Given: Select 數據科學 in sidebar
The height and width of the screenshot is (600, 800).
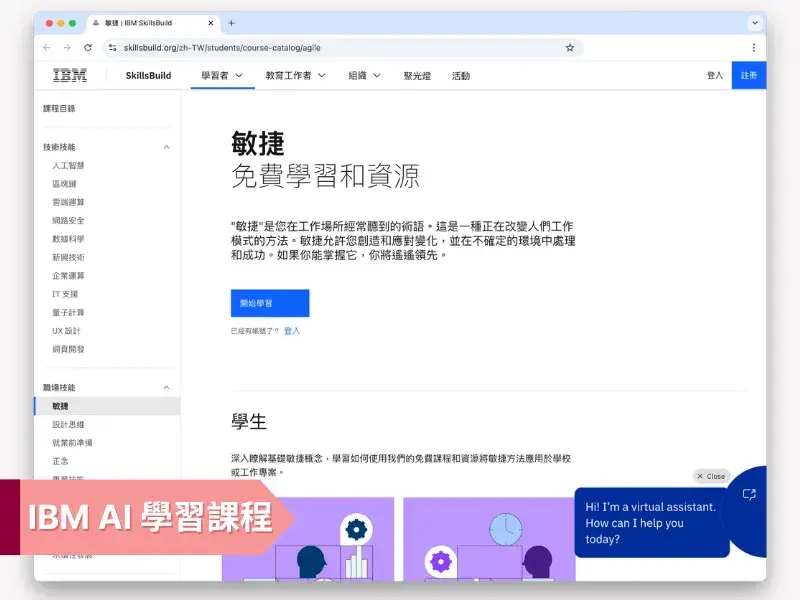Looking at the screenshot, I should 68,239.
